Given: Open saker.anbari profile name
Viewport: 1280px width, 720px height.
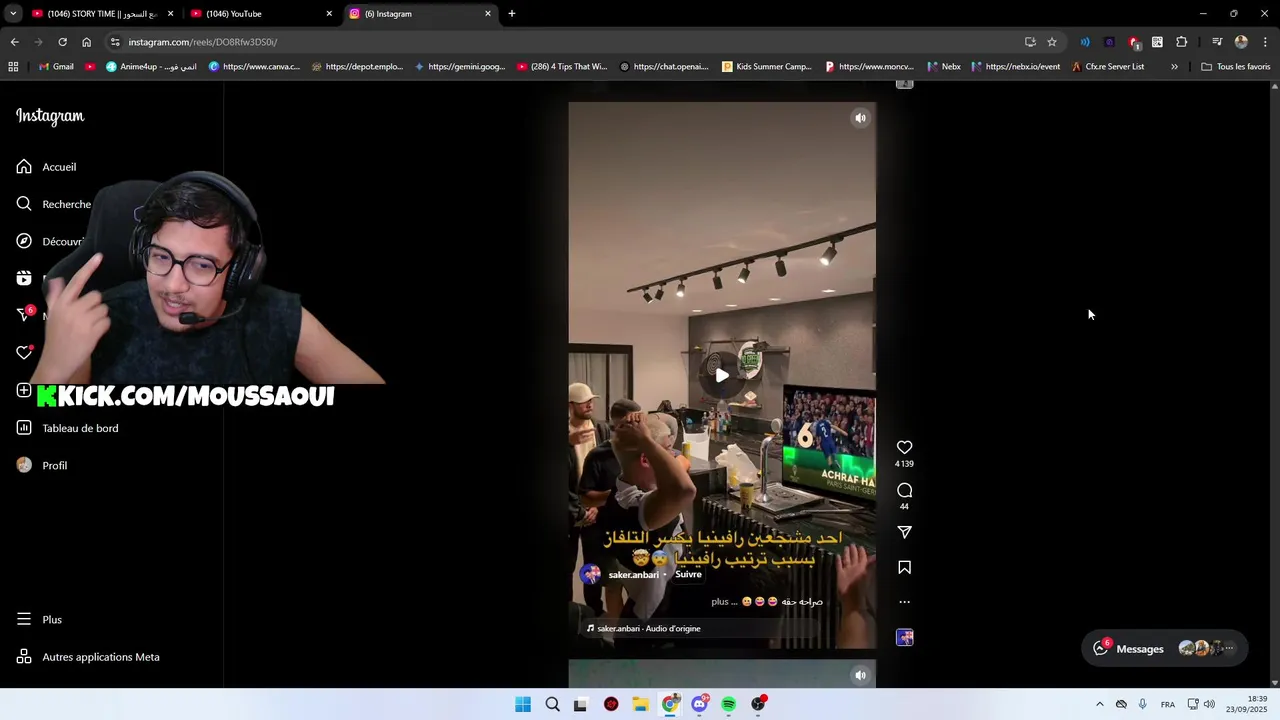Looking at the screenshot, I should [633, 575].
